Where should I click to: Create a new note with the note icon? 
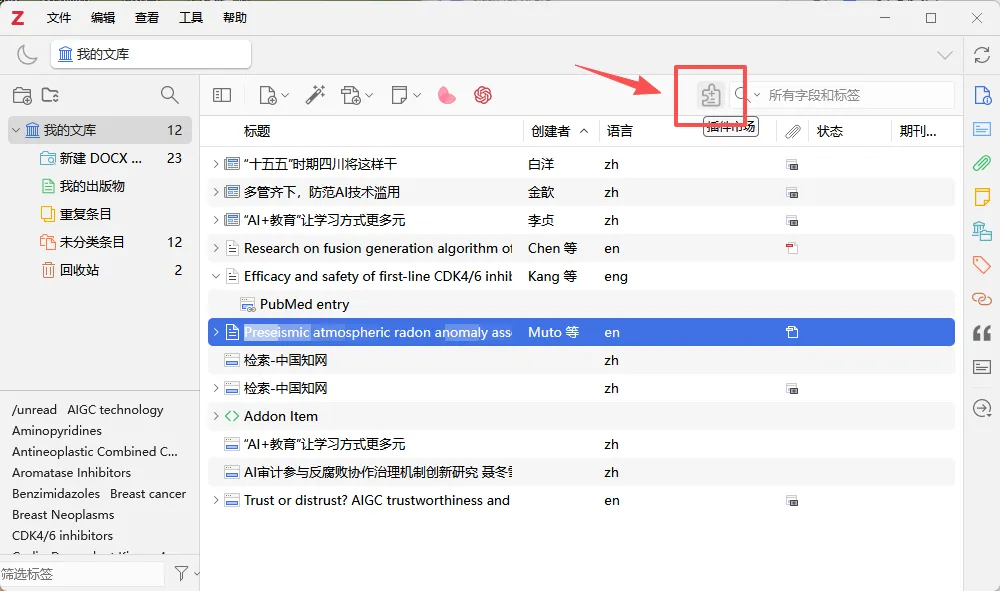click(x=398, y=94)
